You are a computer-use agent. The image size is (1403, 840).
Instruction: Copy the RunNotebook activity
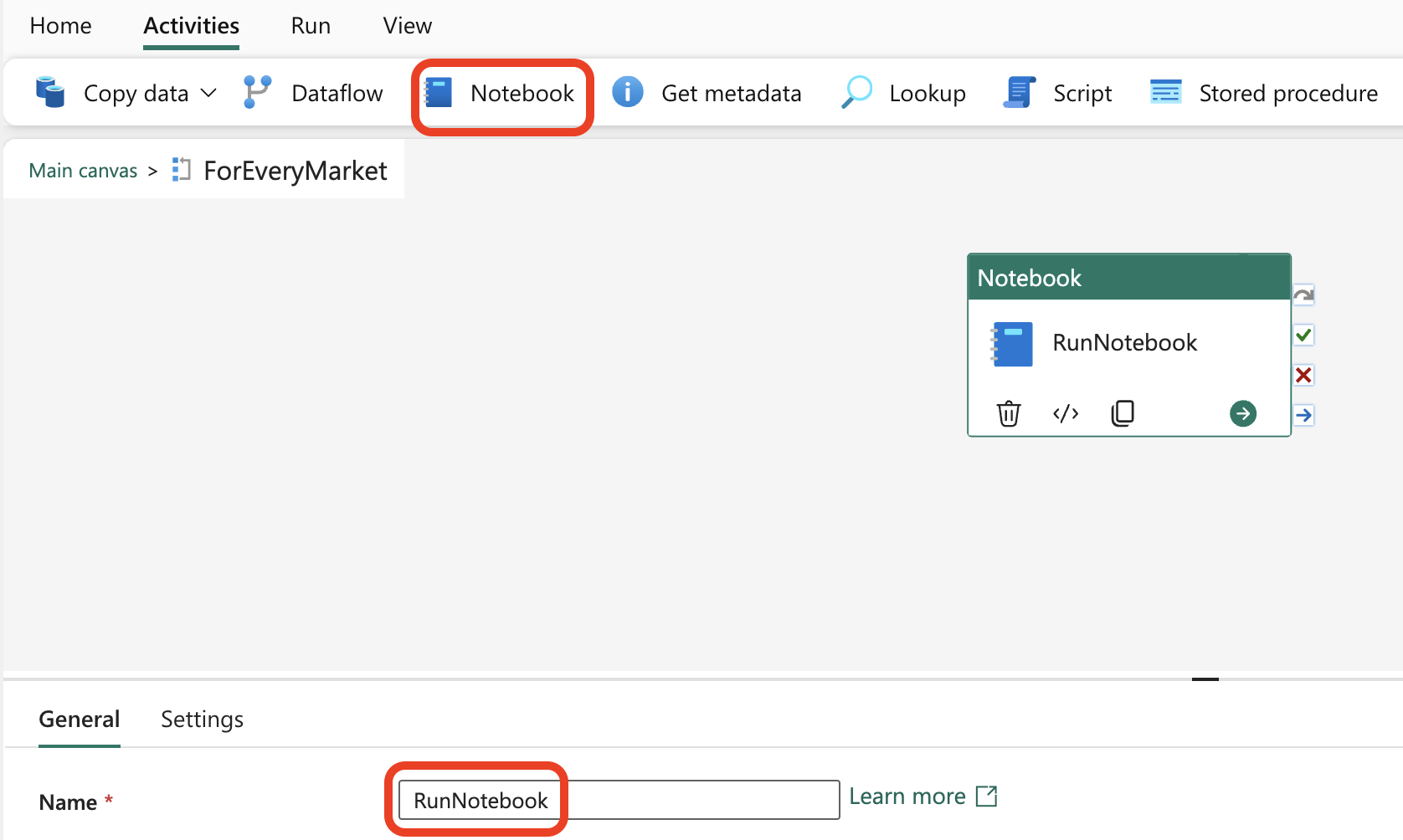point(1123,413)
